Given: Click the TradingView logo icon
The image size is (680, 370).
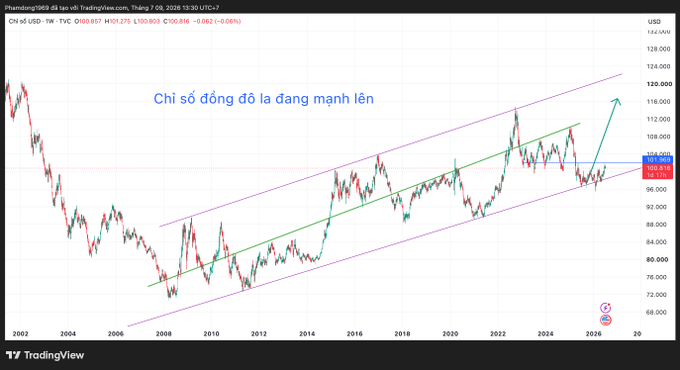Looking at the screenshot, I should 13,355.
